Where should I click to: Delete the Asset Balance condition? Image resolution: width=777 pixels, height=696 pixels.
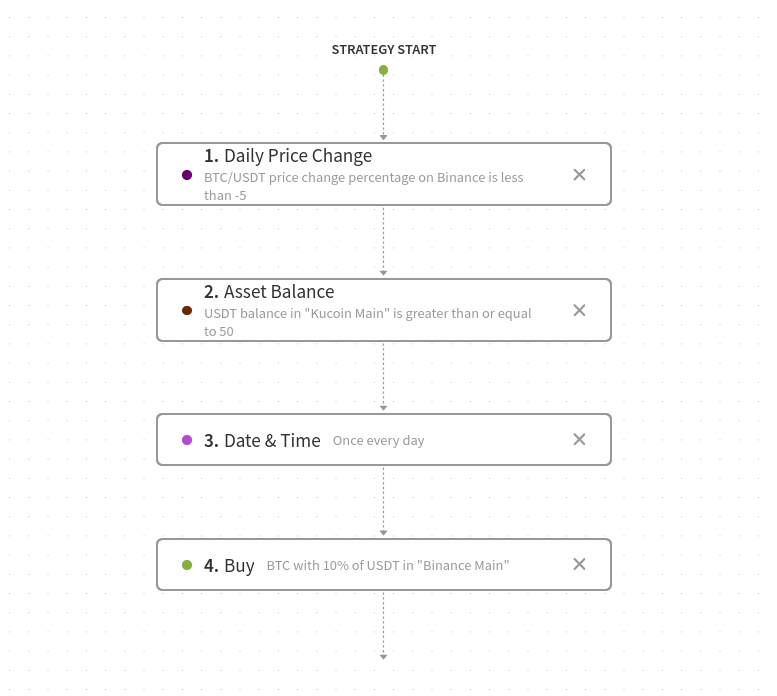click(x=579, y=310)
